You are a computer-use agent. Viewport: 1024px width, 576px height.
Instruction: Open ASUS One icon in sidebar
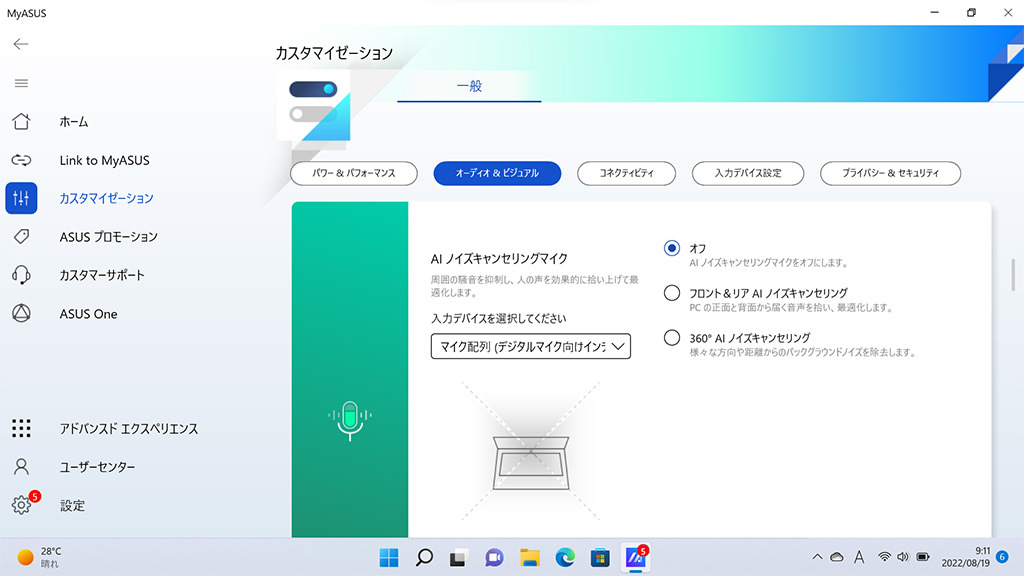tap(21, 313)
